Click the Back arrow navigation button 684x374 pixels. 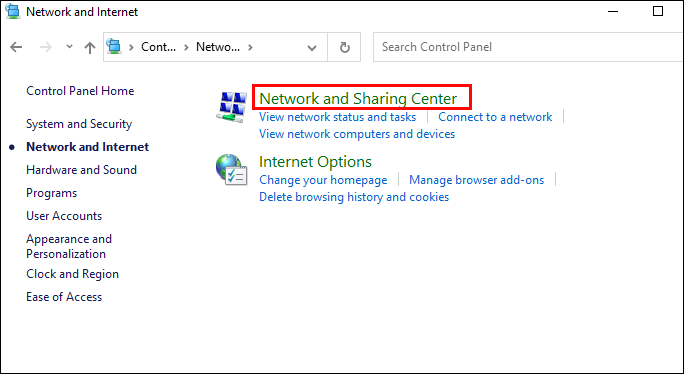[x=16, y=47]
